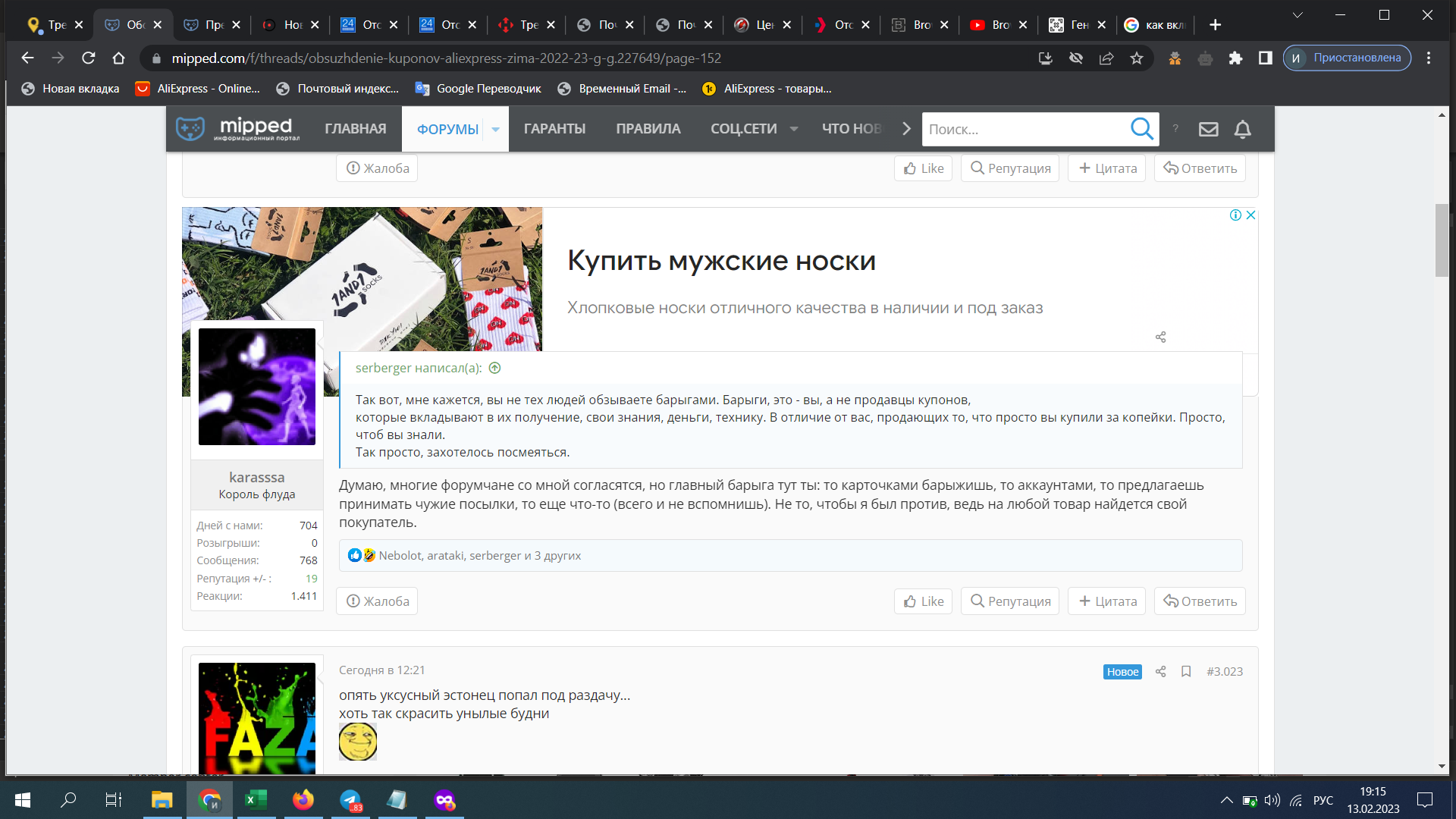The width and height of the screenshot is (1456, 819).
Task: Bookmark post #3.023
Action: point(1186,671)
